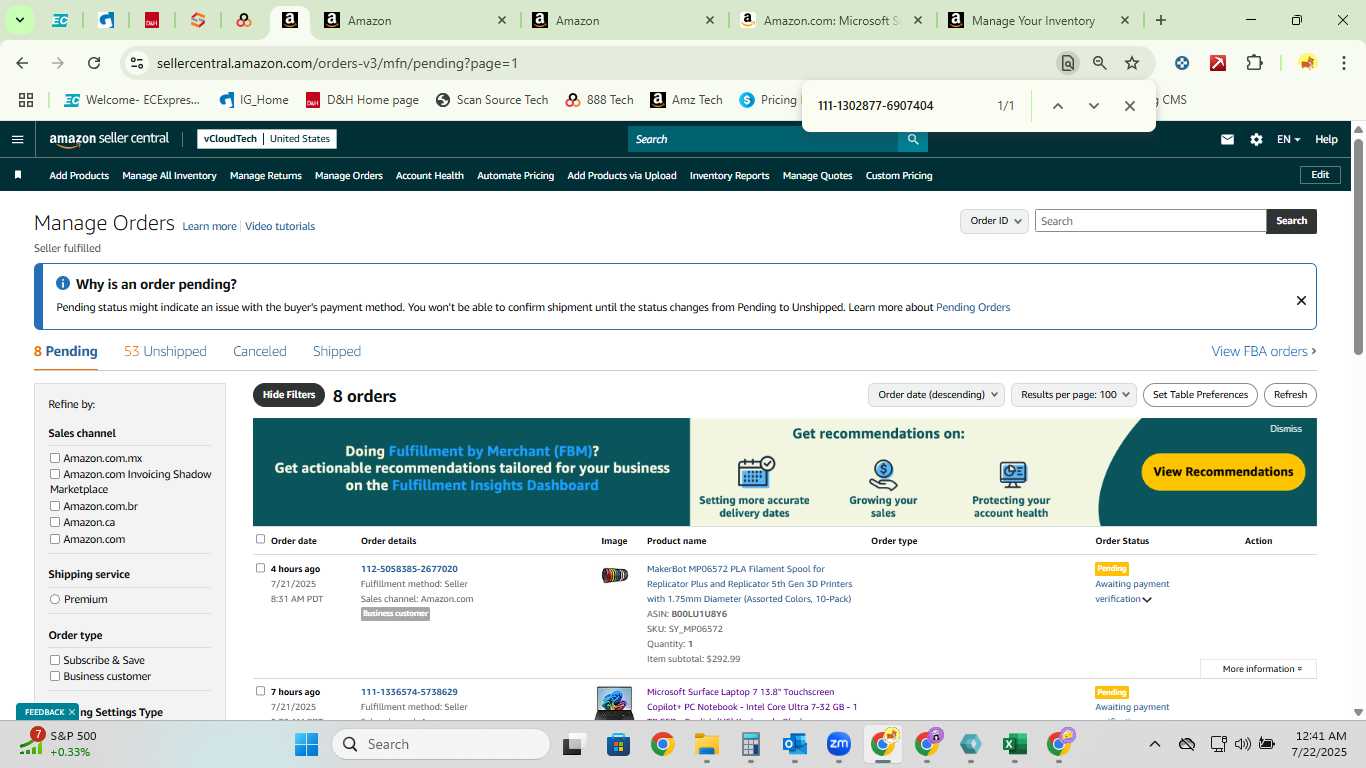The height and width of the screenshot is (768, 1366).
Task: Reload the page in Chrome
Action: [94, 63]
